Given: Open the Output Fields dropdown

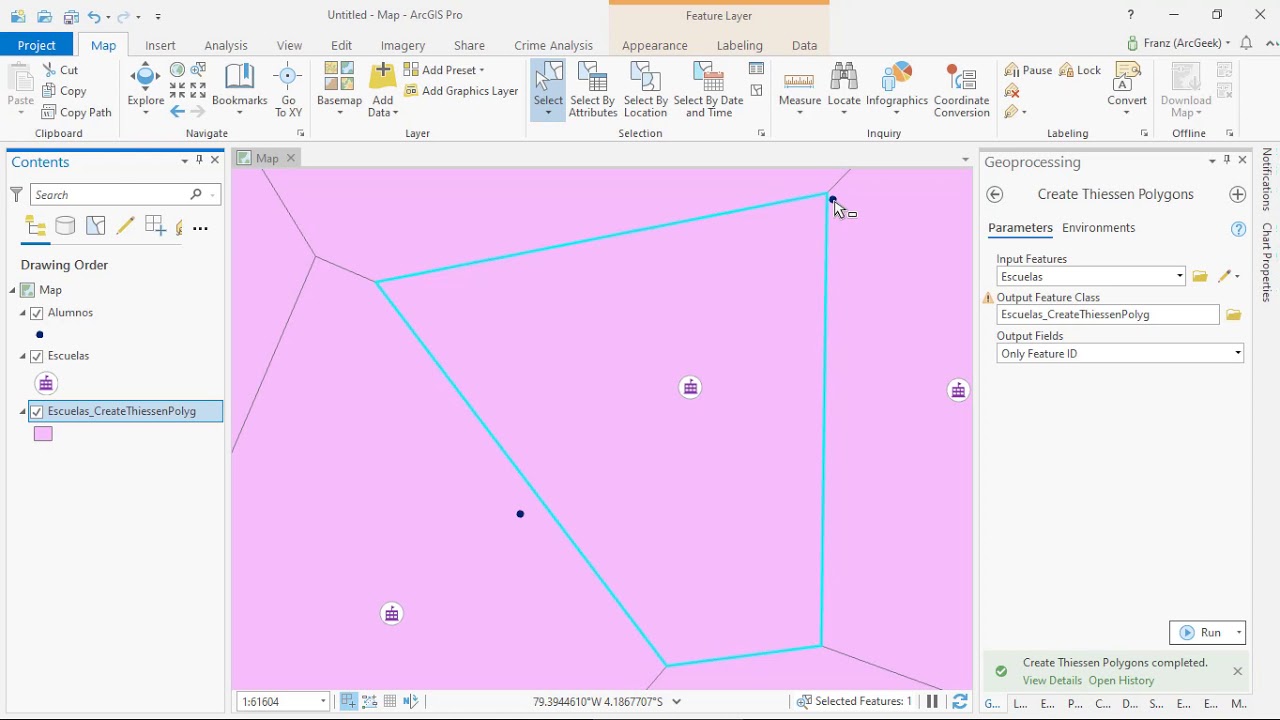Looking at the screenshot, I should pyautogui.click(x=1237, y=354).
